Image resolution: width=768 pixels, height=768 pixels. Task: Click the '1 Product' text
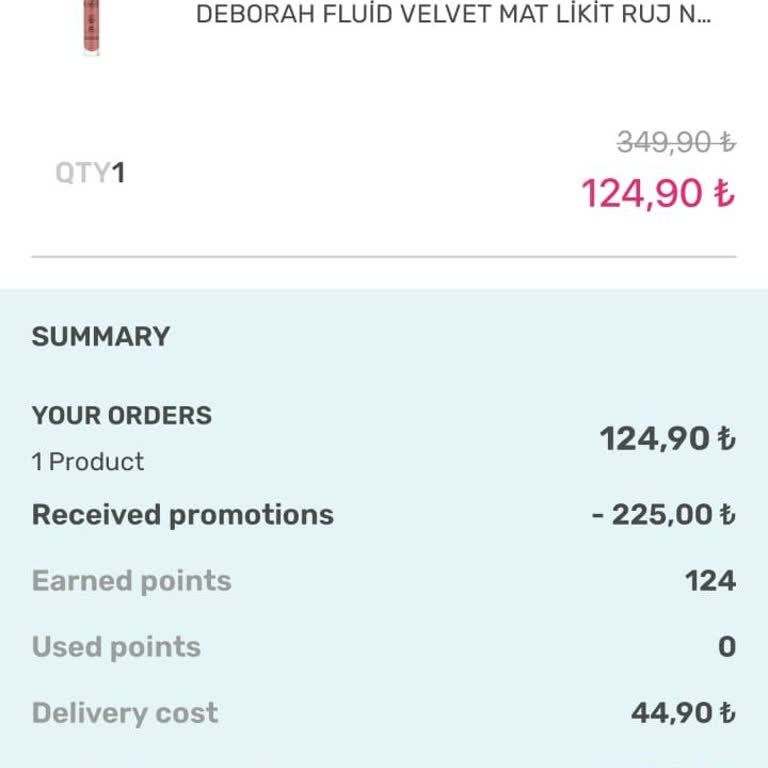tap(88, 462)
